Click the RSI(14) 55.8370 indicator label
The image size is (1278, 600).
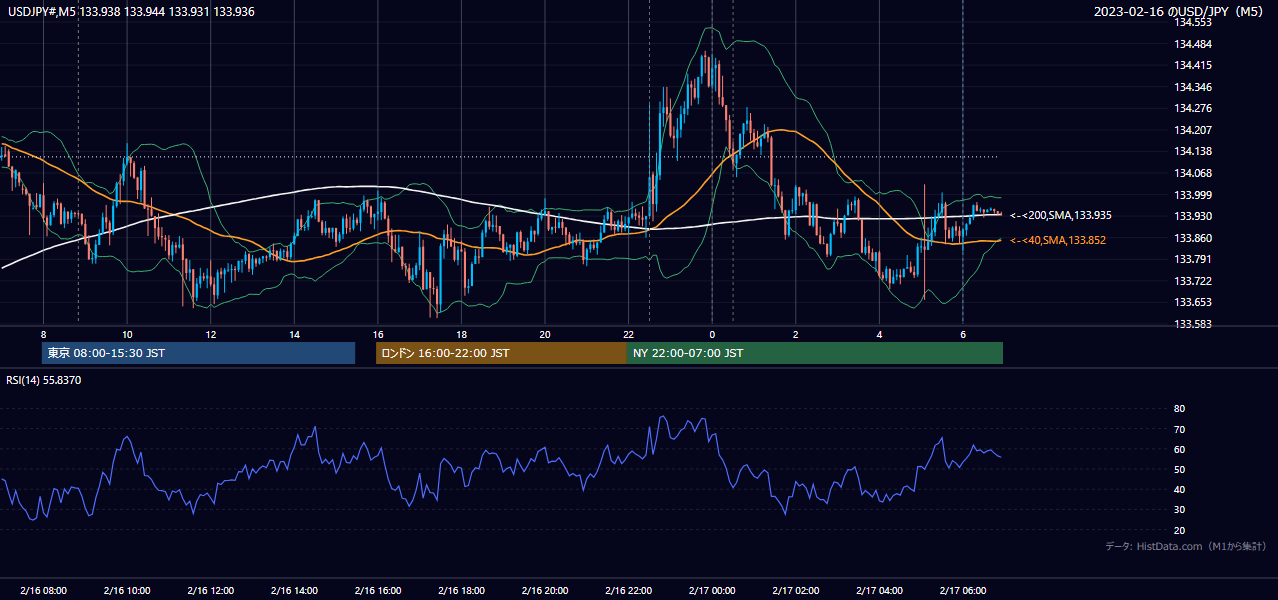(44, 380)
